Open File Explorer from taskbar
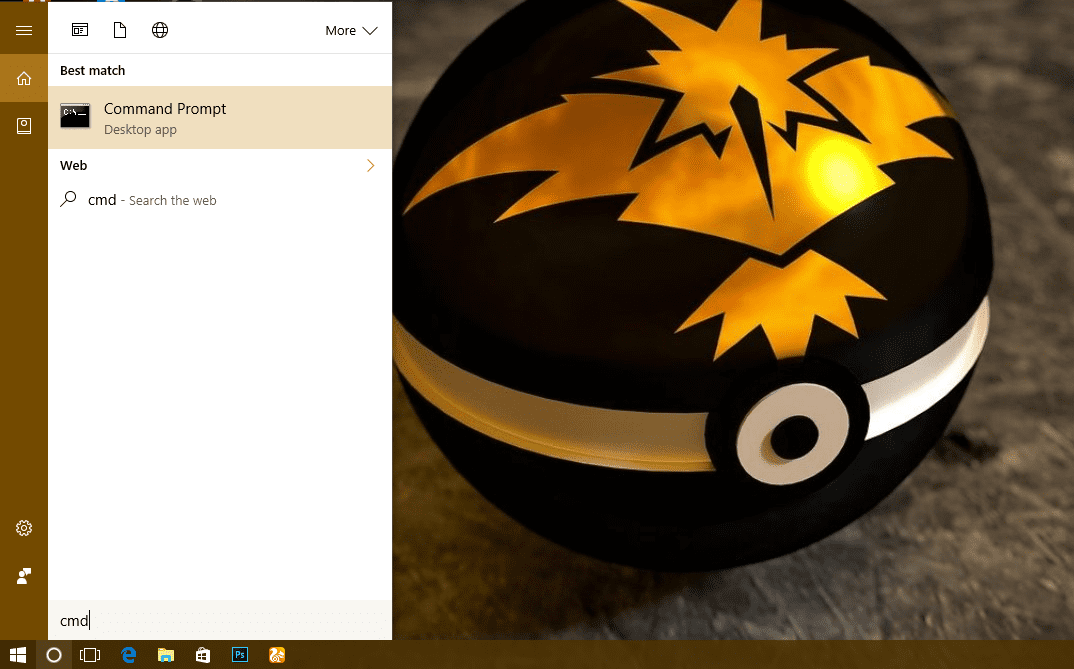 pos(166,655)
